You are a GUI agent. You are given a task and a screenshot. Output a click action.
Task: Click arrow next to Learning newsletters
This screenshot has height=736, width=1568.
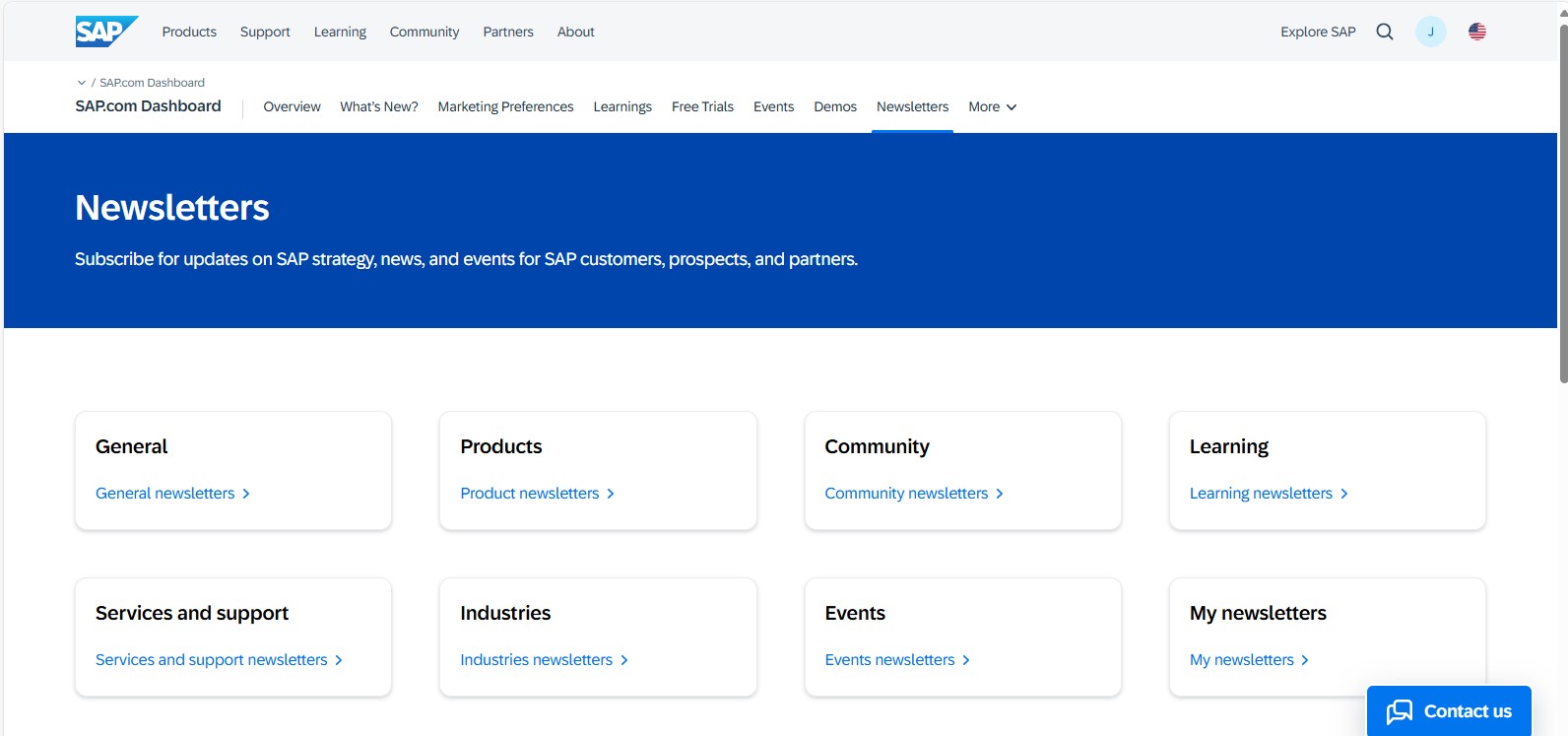1343,494
